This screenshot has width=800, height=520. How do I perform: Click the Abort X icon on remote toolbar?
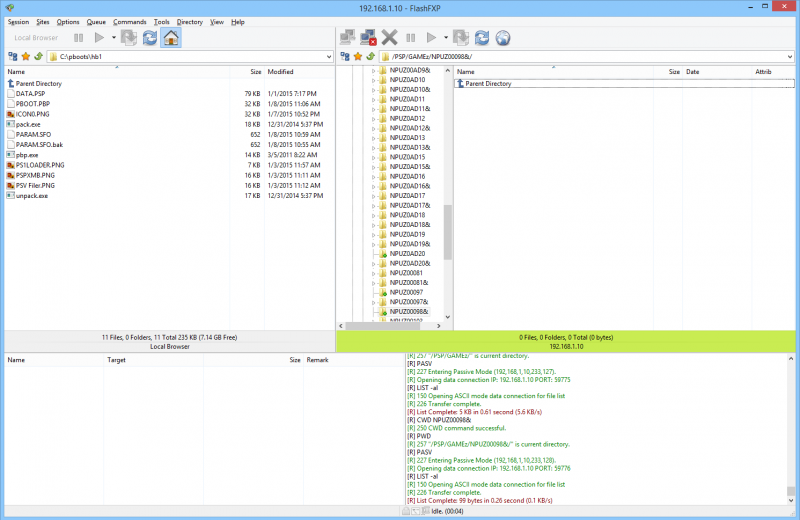coord(390,38)
